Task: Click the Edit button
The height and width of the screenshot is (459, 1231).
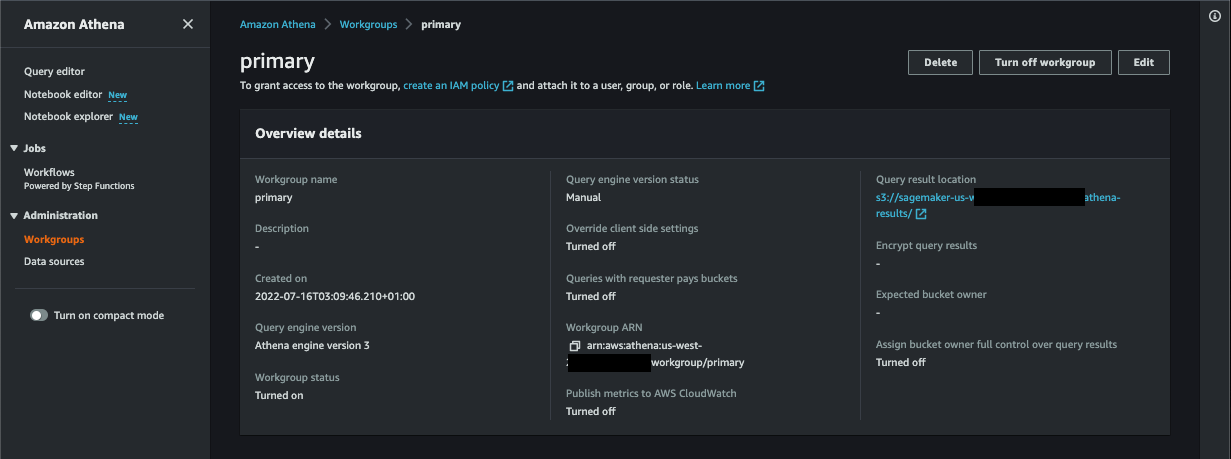Action: [1144, 62]
